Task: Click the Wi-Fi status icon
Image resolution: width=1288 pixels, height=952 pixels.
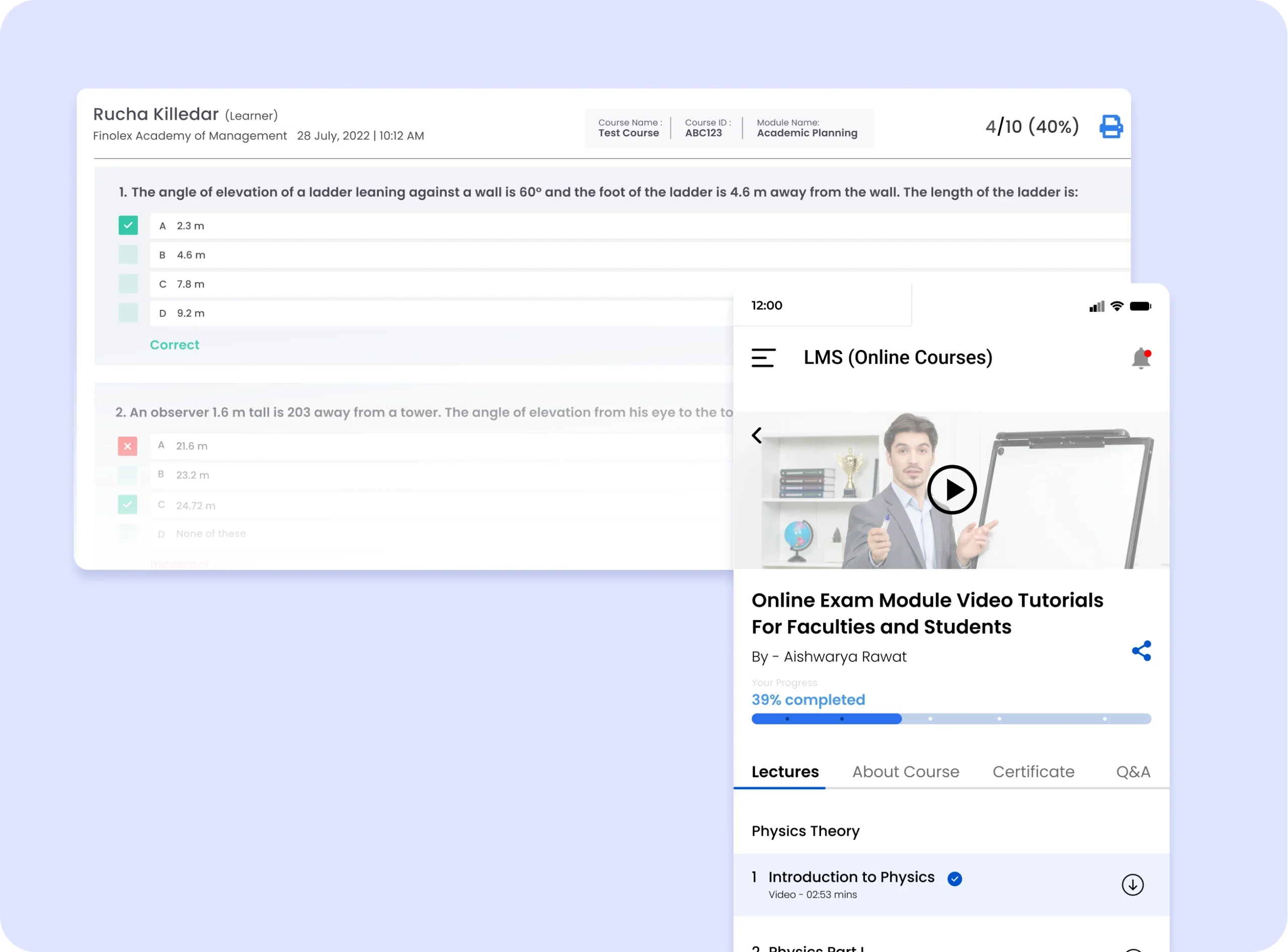Action: [x=1117, y=306]
